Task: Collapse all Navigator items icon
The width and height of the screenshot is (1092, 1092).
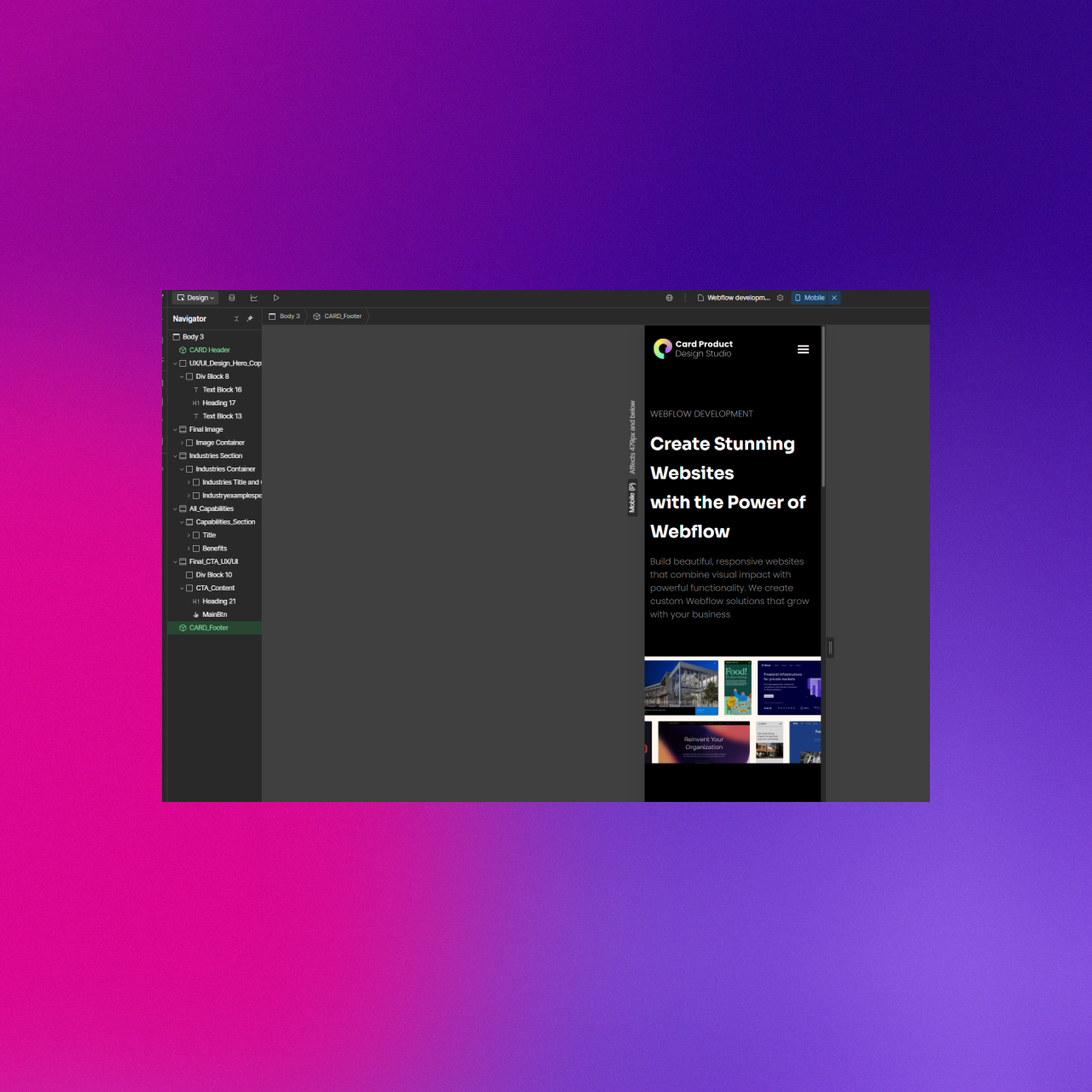Action: (236, 319)
